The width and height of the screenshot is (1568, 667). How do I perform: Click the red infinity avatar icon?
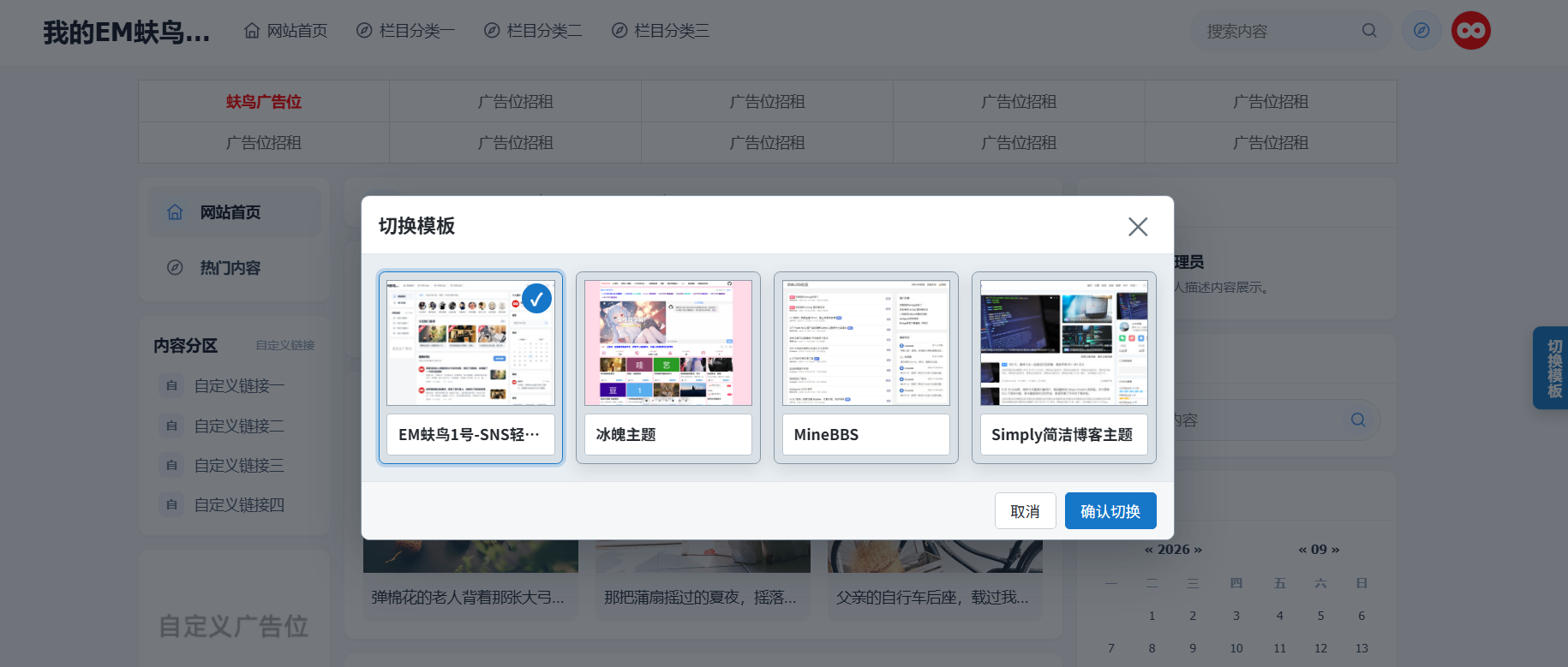click(1471, 31)
